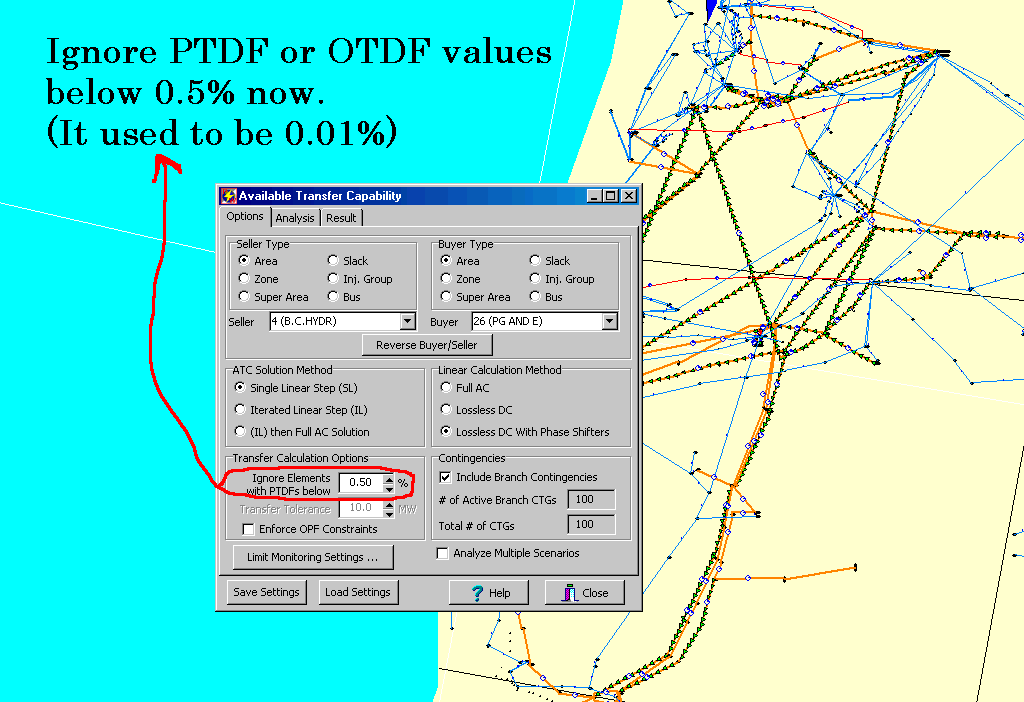This screenshot has width=1024, height=702.
Task: Minimize the Available Transfer Capability dialog
Action: (x=595, y=196)
